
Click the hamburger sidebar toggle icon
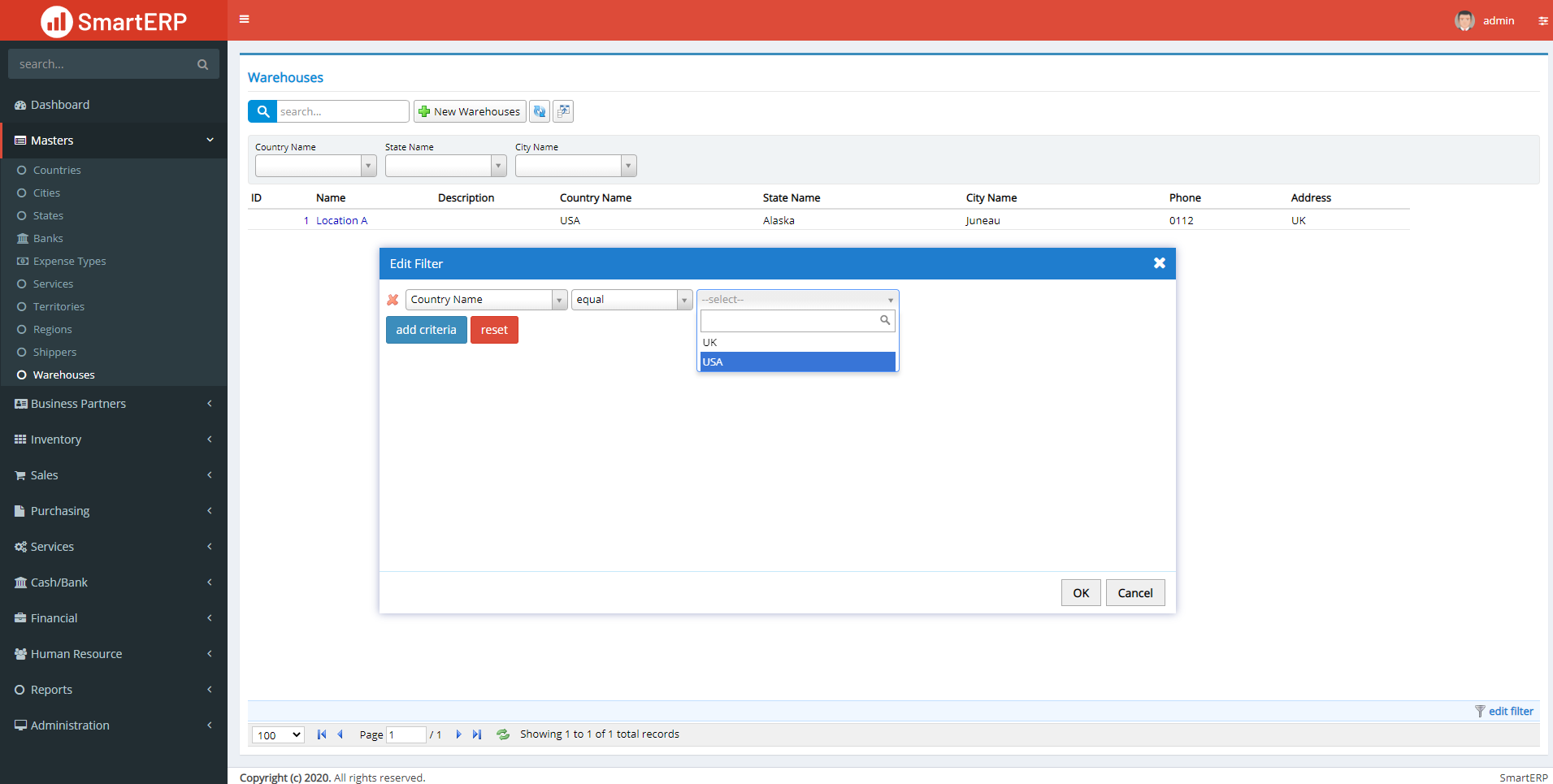pos(244,19)
